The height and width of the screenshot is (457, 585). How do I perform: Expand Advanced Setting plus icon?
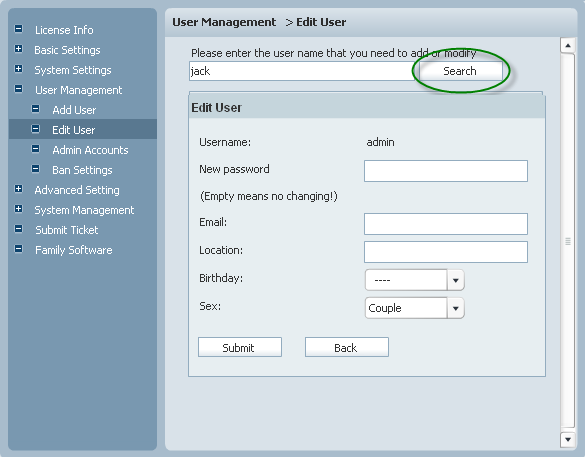click(x=18, y=189)
